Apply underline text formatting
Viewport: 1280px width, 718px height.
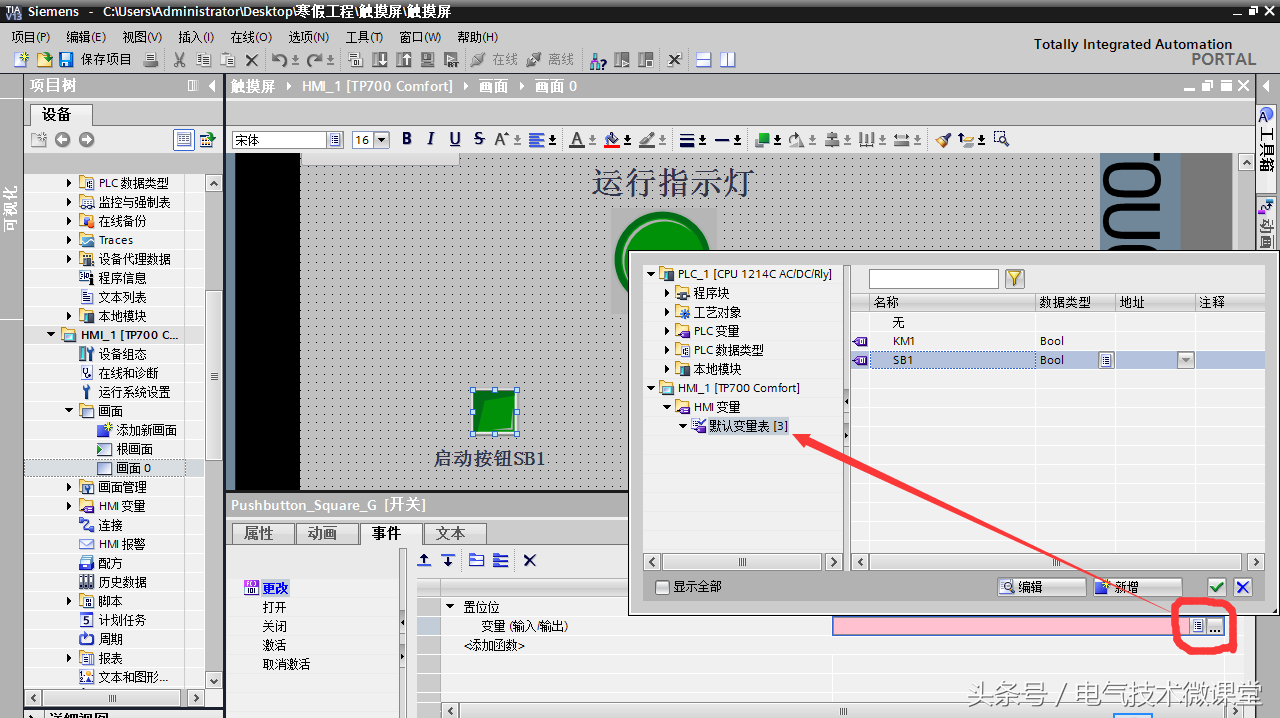click(455, 139)
